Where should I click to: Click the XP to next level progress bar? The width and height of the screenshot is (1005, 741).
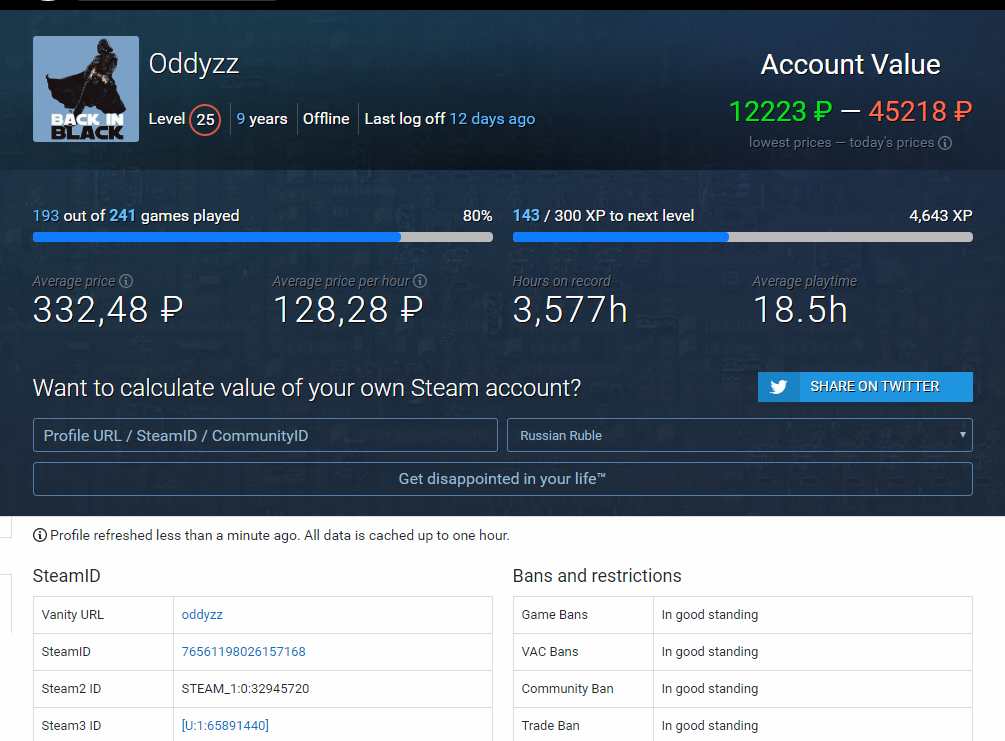click(x=742, y=237)
